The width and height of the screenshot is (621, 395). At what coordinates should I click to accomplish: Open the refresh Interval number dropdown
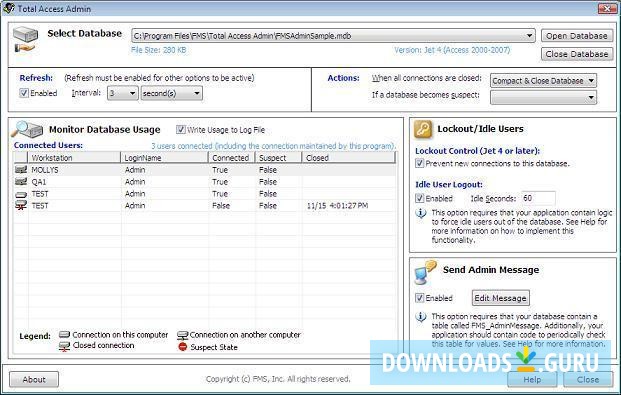(x=132, y=94)
